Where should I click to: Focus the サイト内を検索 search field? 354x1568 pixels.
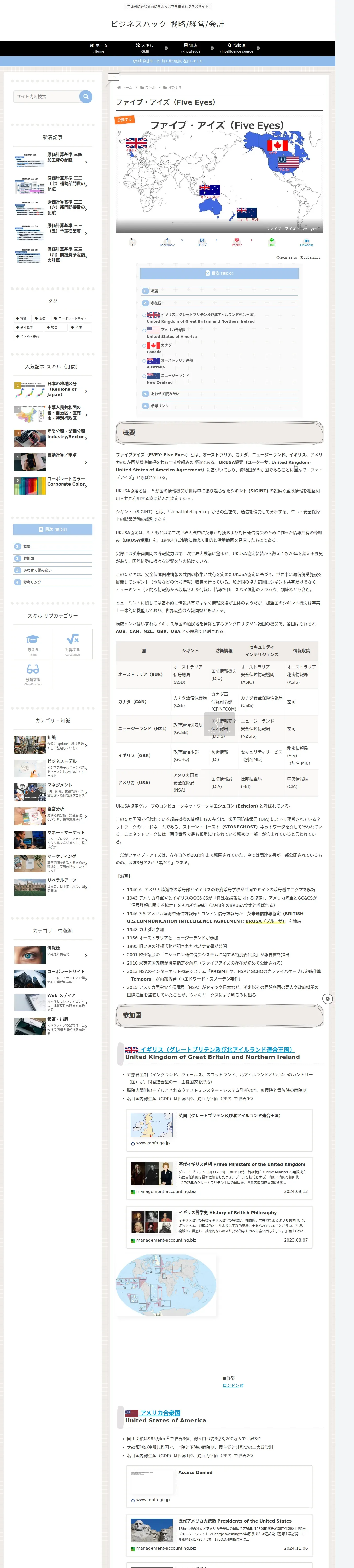pyautogui.click(x=46, y=96)
